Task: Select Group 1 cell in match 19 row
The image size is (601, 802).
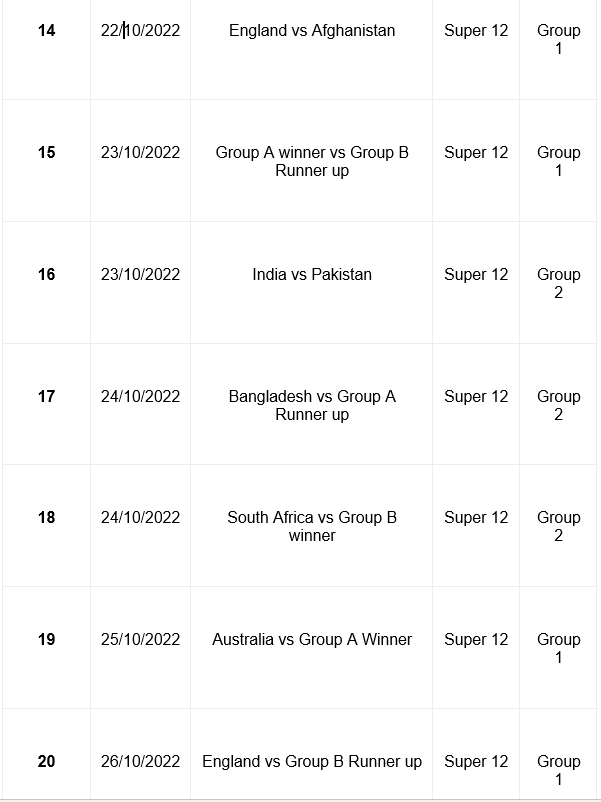Action: tap(558, 647)
